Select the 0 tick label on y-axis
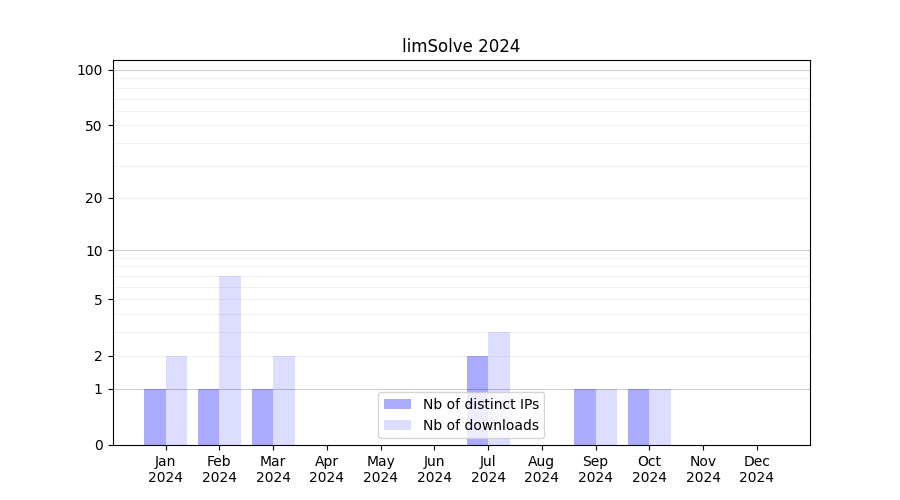The image size is (900, 500). click(x=98, y=445)
